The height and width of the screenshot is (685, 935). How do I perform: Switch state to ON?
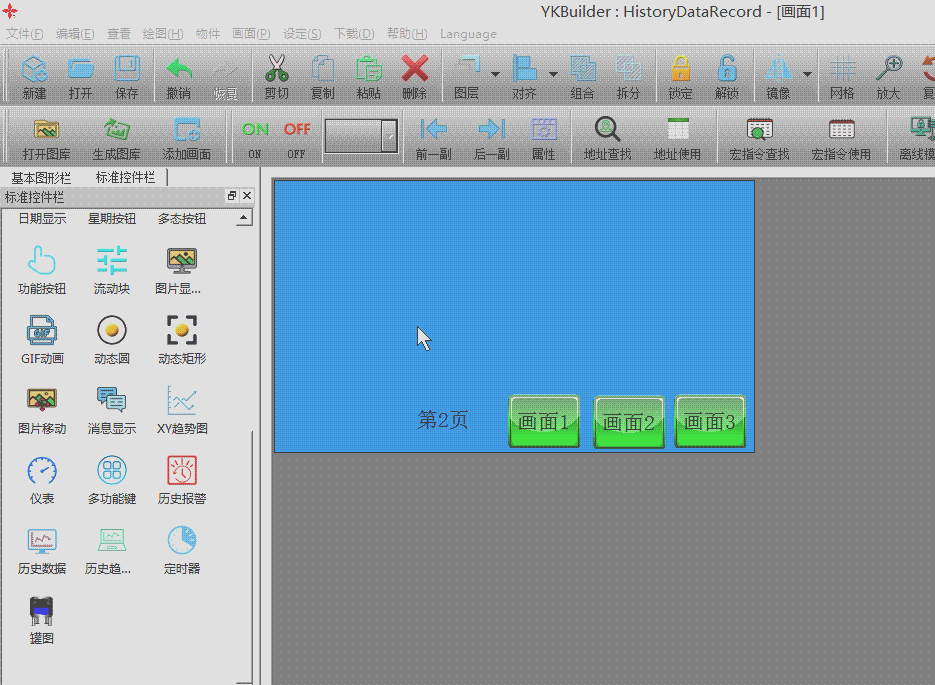click(255, 130)
